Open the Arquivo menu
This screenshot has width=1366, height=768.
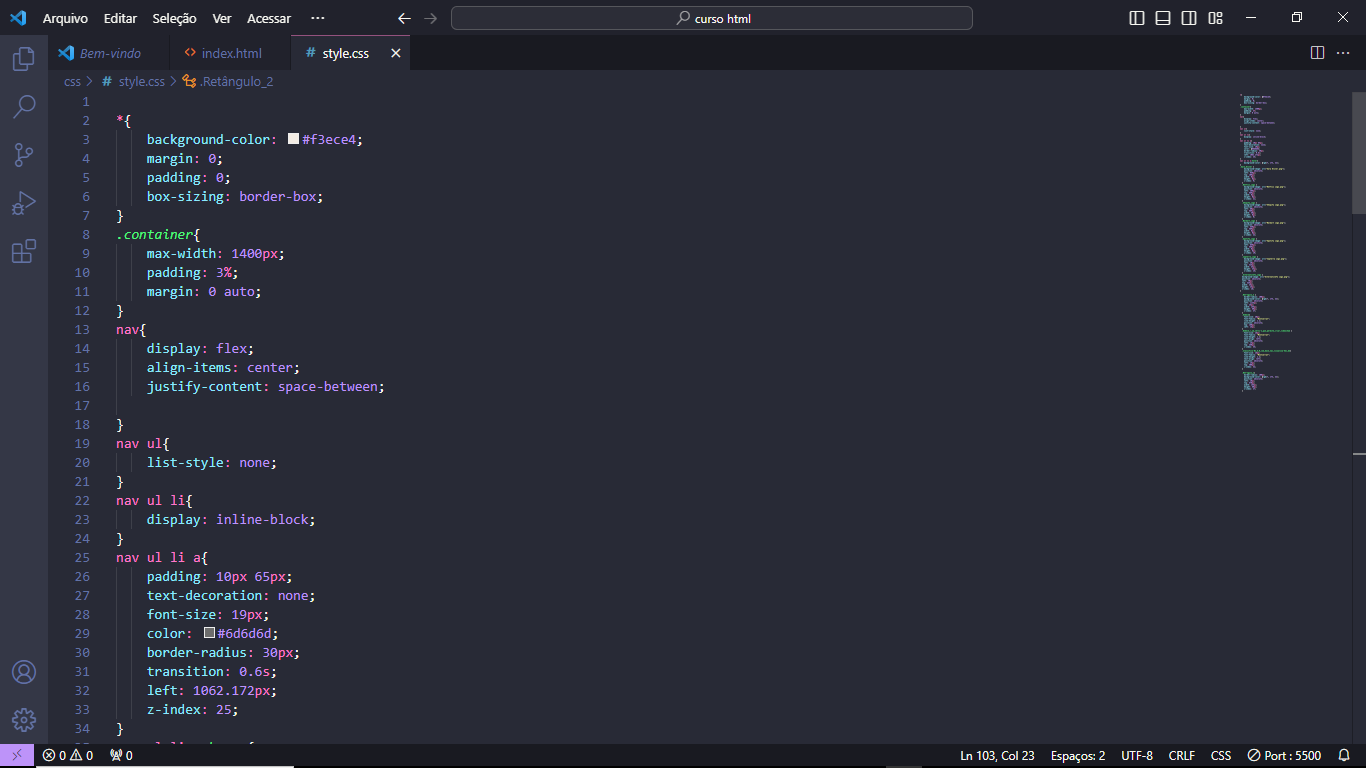click(x=65, y=18)
